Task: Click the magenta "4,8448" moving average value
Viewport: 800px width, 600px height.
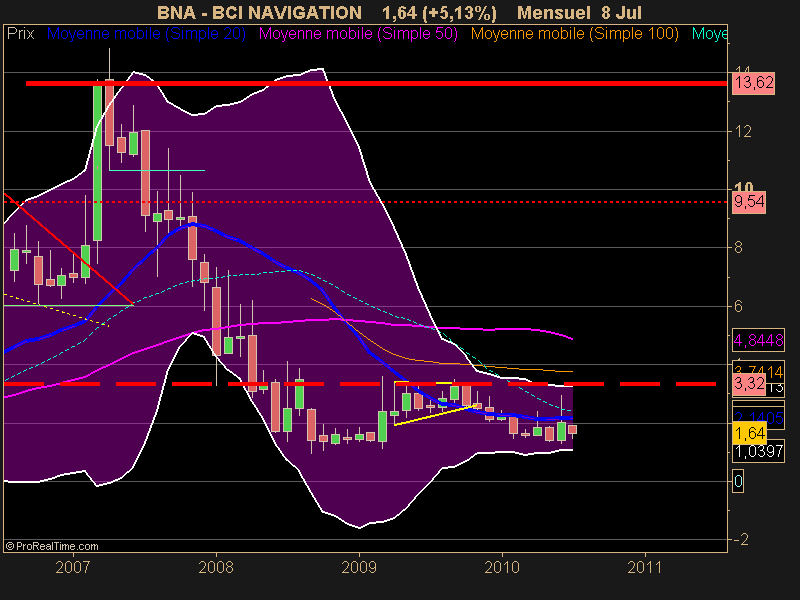Action: coord(758,340)
